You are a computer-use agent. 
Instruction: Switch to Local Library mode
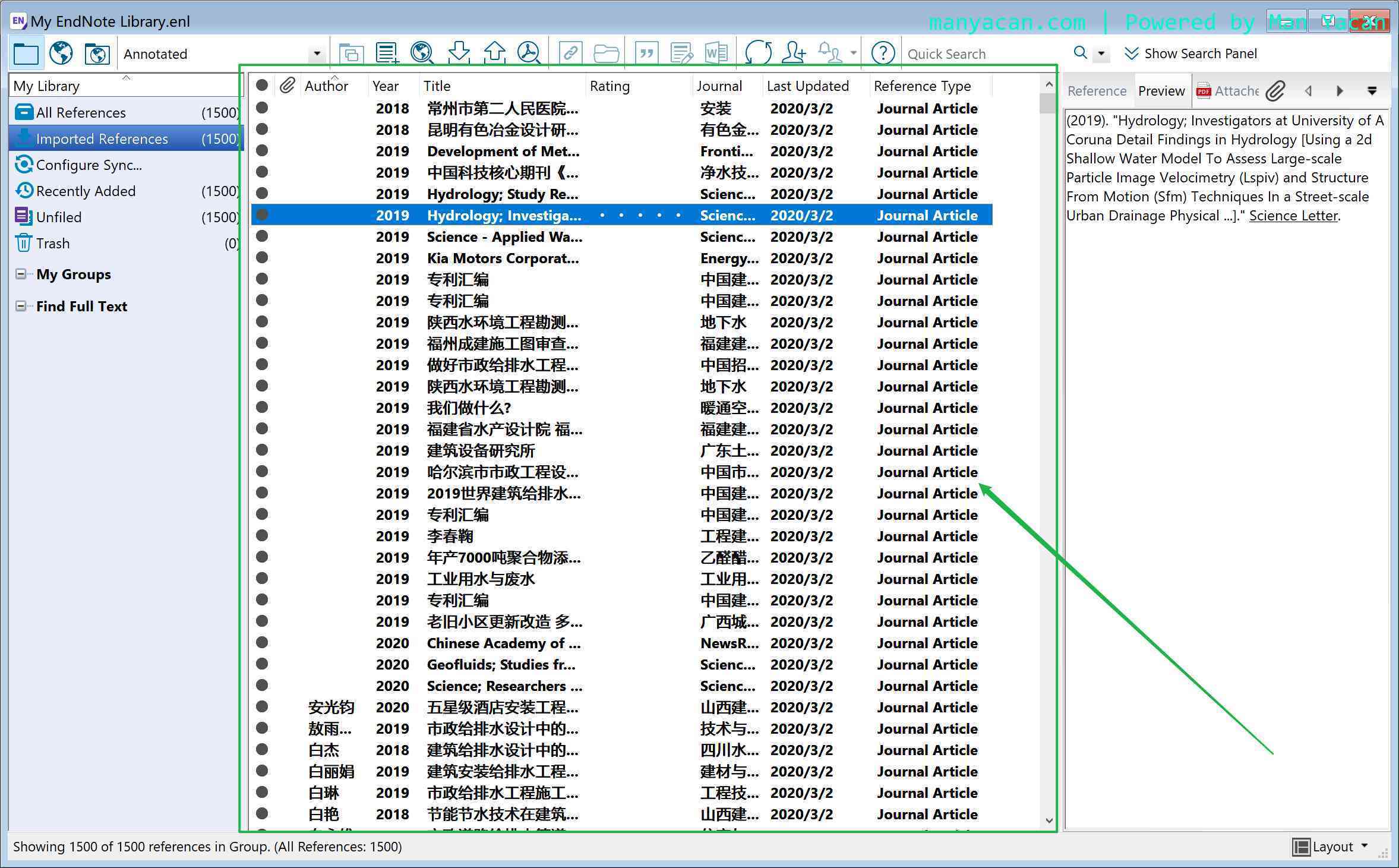tap(26, 53)
